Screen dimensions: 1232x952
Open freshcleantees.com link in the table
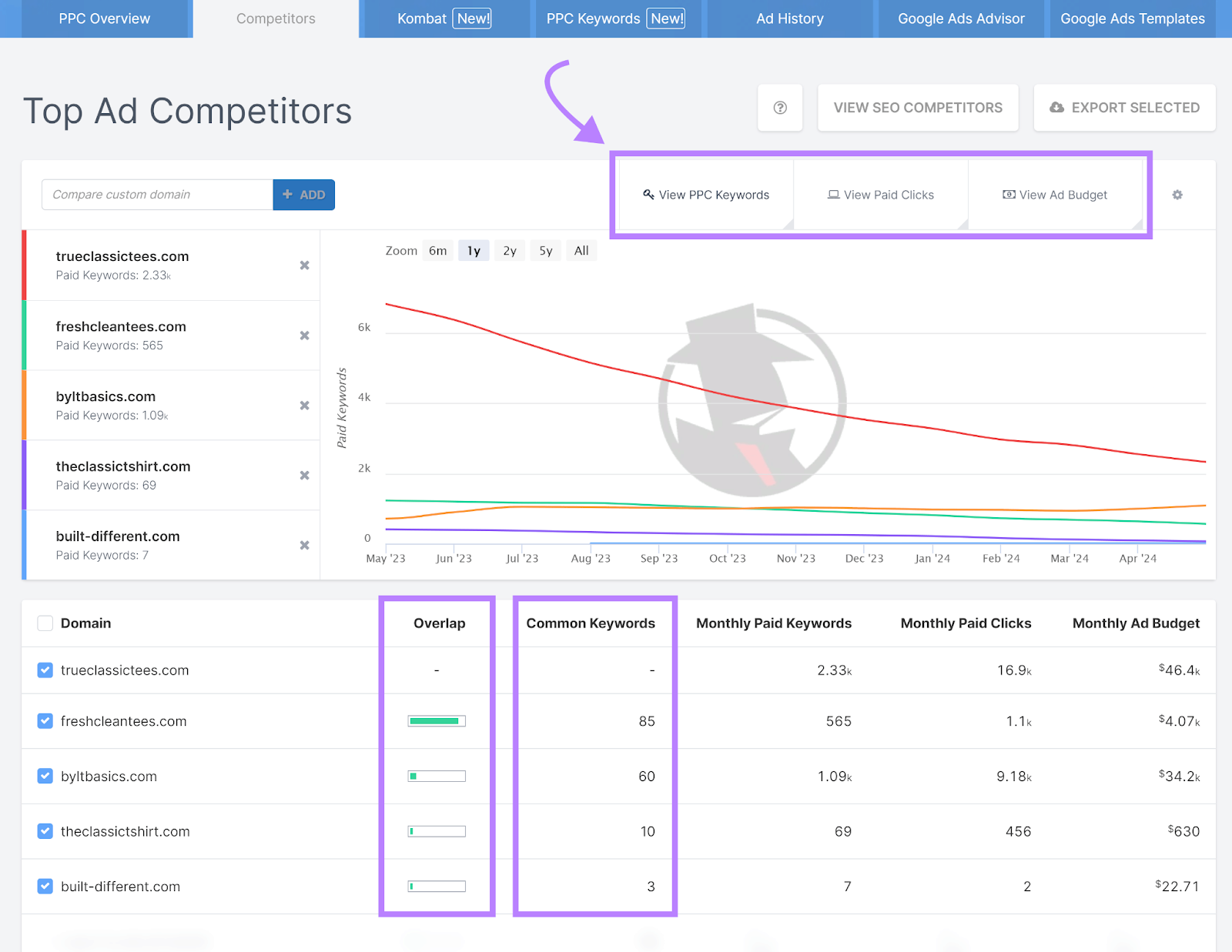click(x=123, y=721)
